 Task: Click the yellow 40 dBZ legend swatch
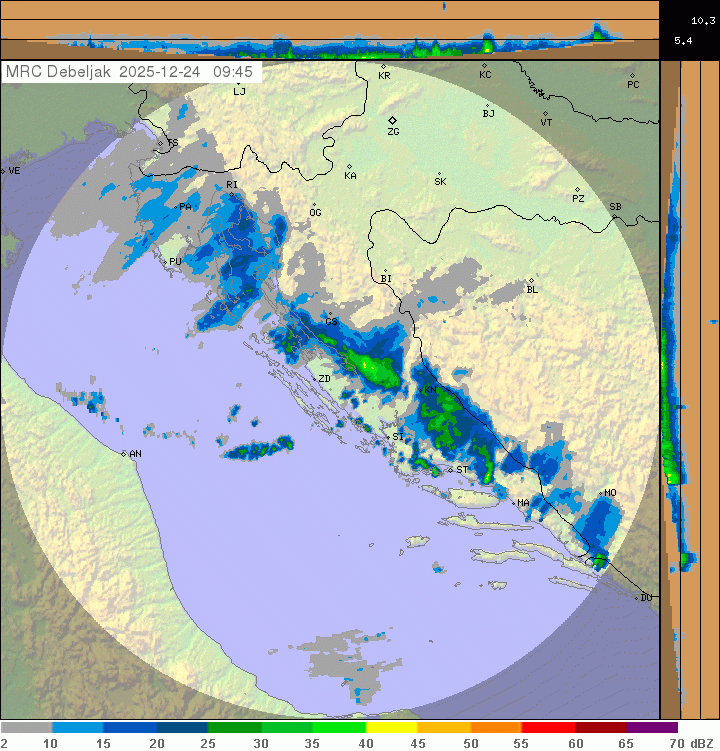pos(391,728)
